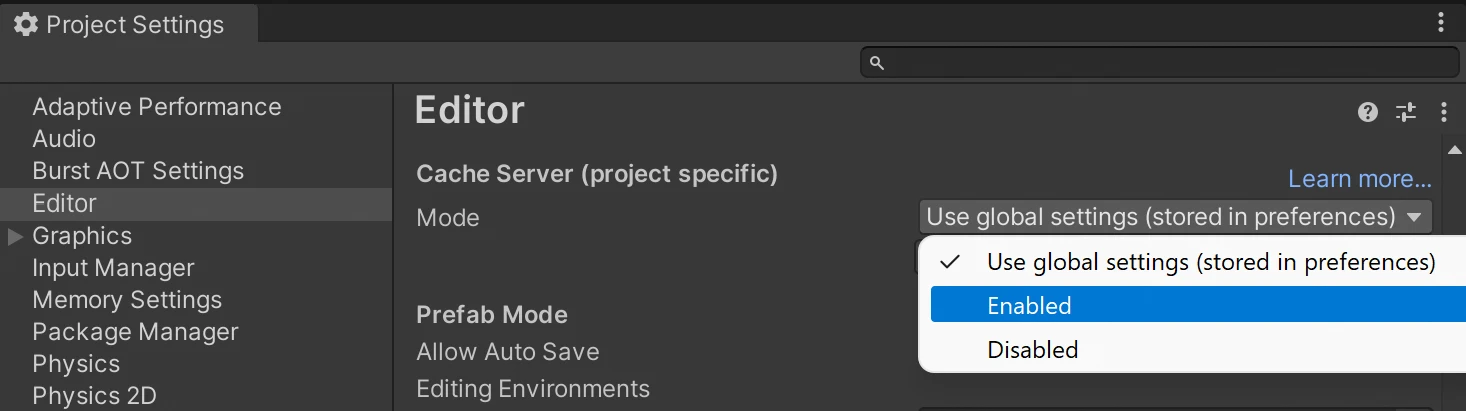Go to Burst AOT Settings
This screenshot has width=1466, height=411.
point(138,171)
